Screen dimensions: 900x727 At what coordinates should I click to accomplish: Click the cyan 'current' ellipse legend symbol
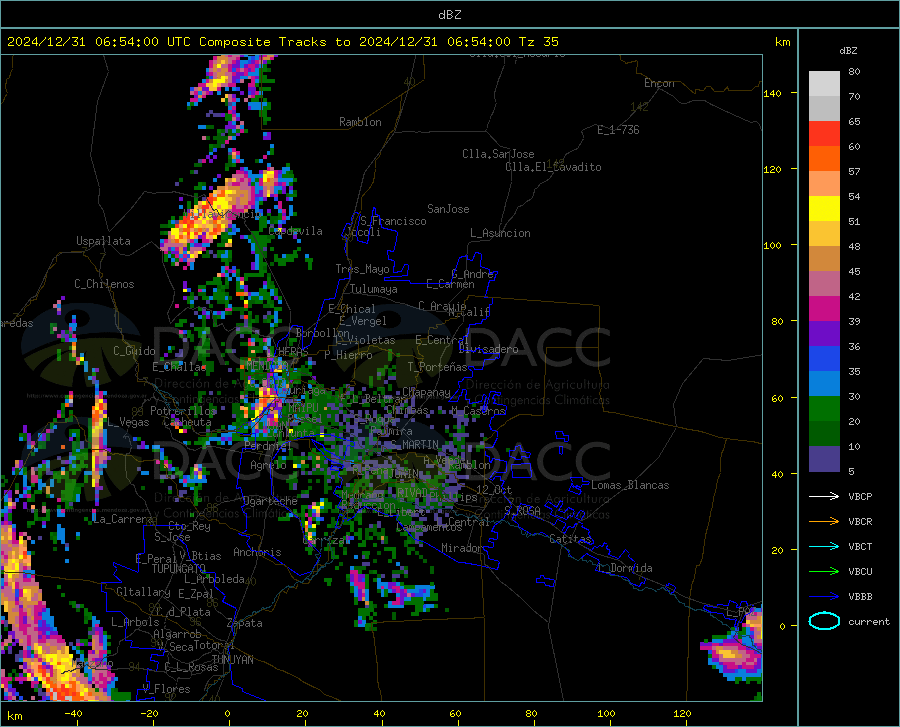tap(824, 621)
